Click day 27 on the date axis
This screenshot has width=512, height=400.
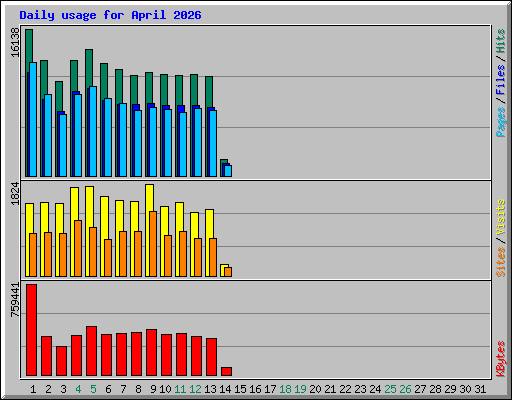420,389
